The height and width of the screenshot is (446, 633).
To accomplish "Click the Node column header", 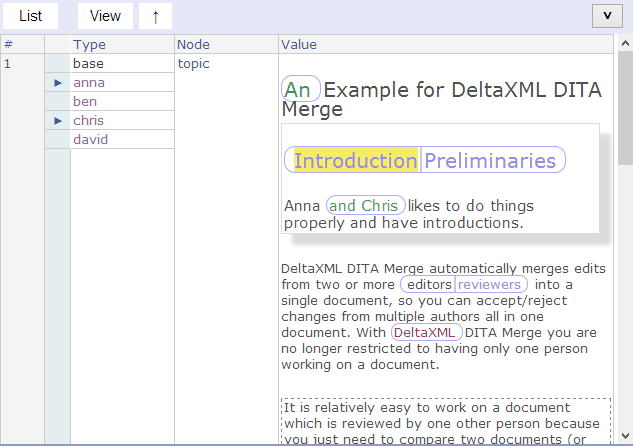I will 226,44.
